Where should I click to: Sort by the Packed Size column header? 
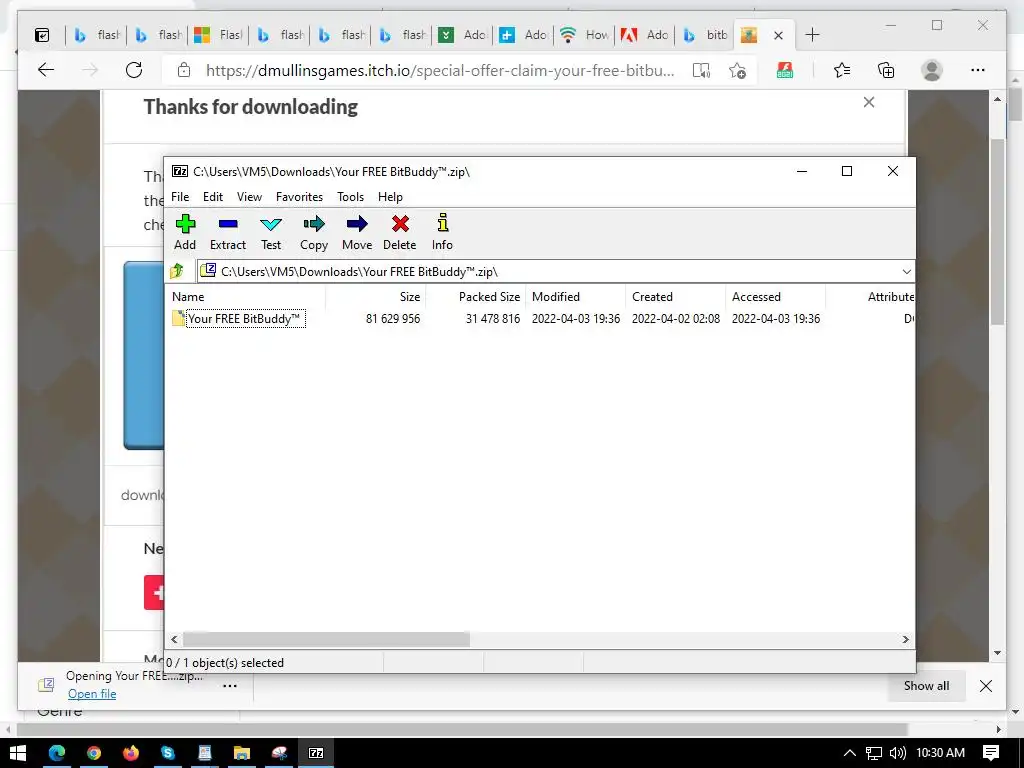pyautogui.click(x=475, y=296)
